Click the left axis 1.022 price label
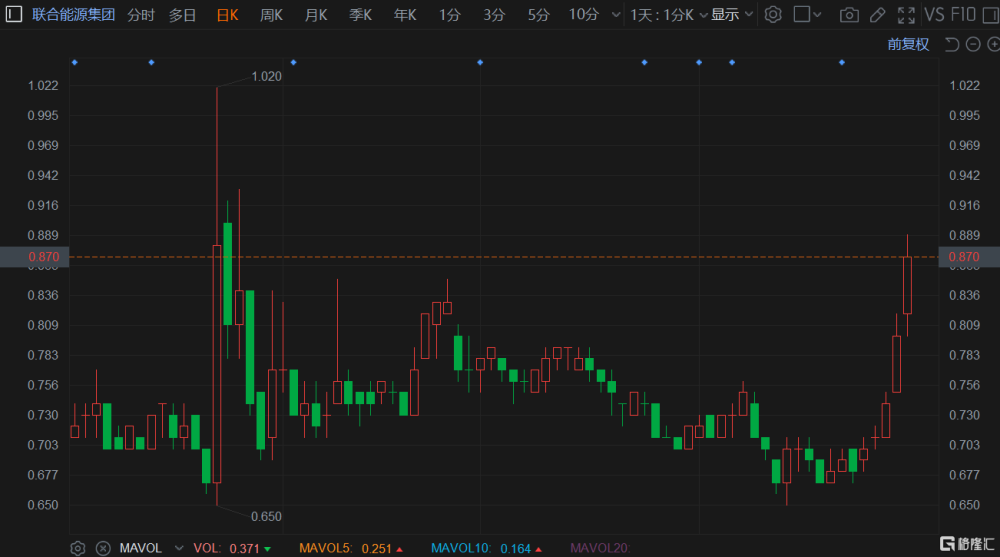The width and height of the screenshot is (1000, 557). (x=43, y=85)
